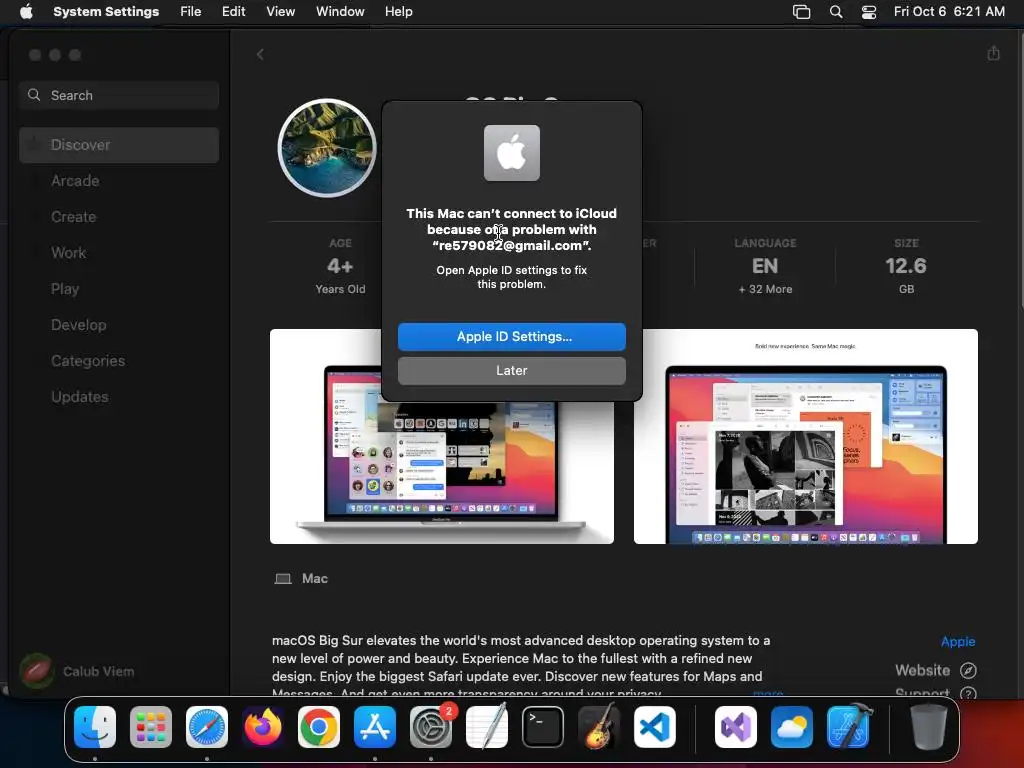Open the File menu
The image size is (1024, 768).
191,12
